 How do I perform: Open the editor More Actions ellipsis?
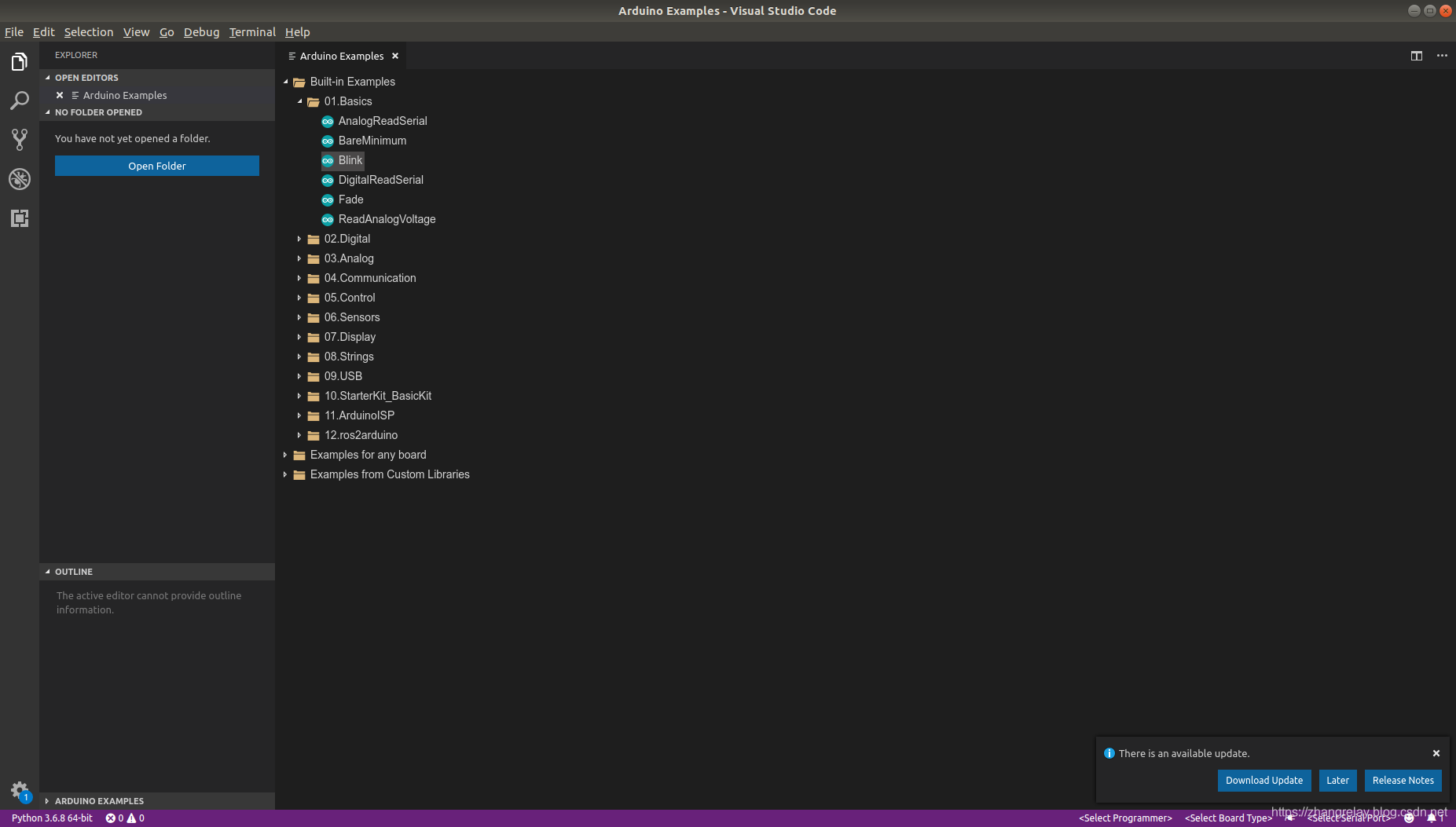click(x=1442, y=56)
